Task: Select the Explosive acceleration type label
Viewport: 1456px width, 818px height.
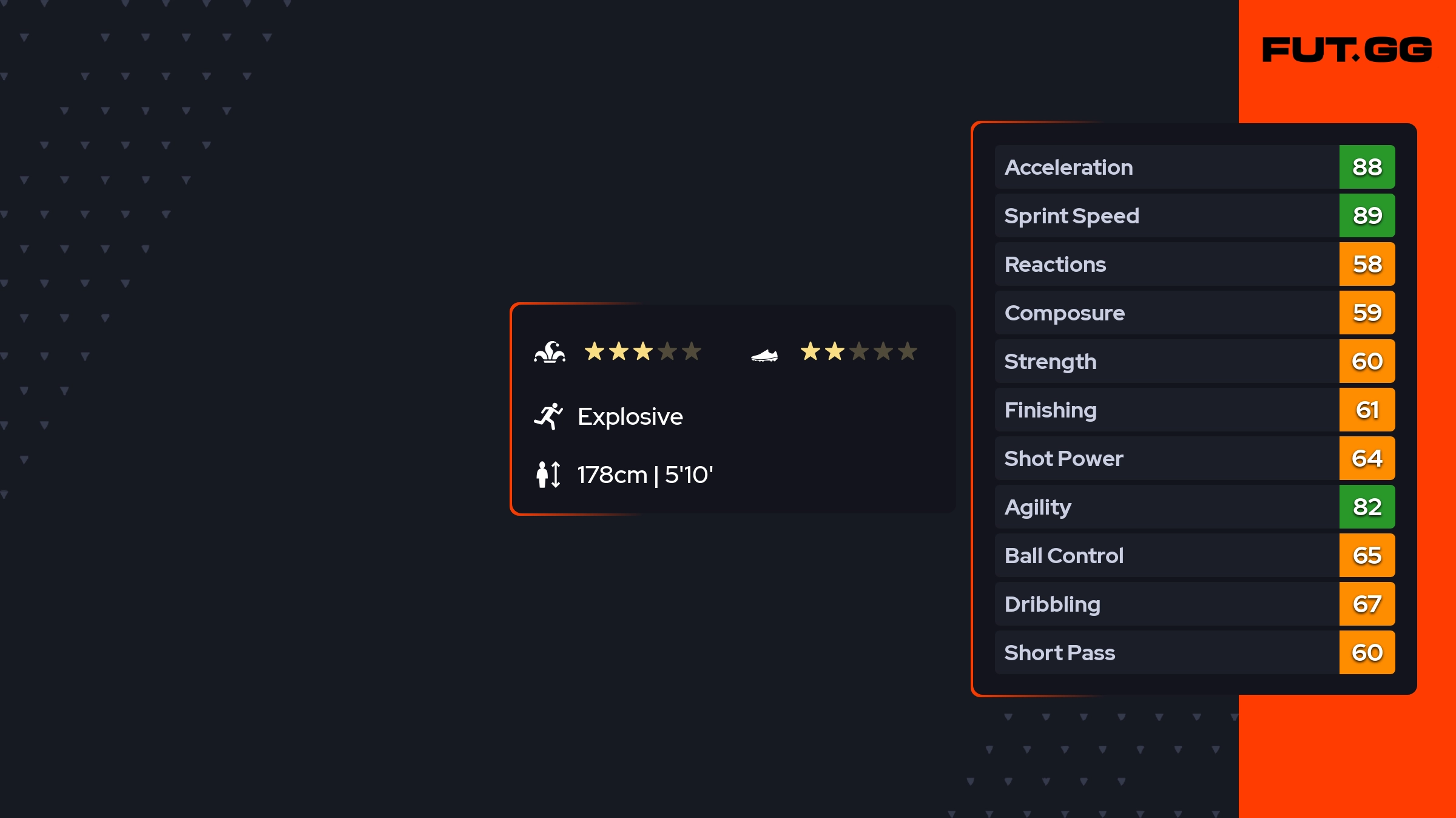Action: [x=630, y=416]
